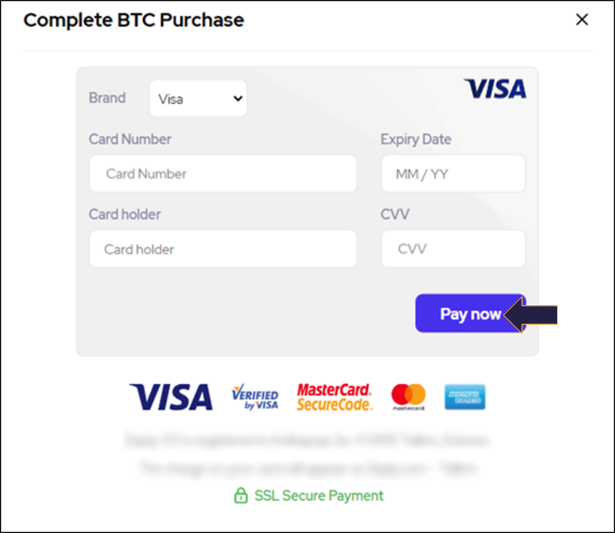Click the Mastercard overlapping circles logo
Viewport: 615px width, 533px height.
click(x=408, y=397)
